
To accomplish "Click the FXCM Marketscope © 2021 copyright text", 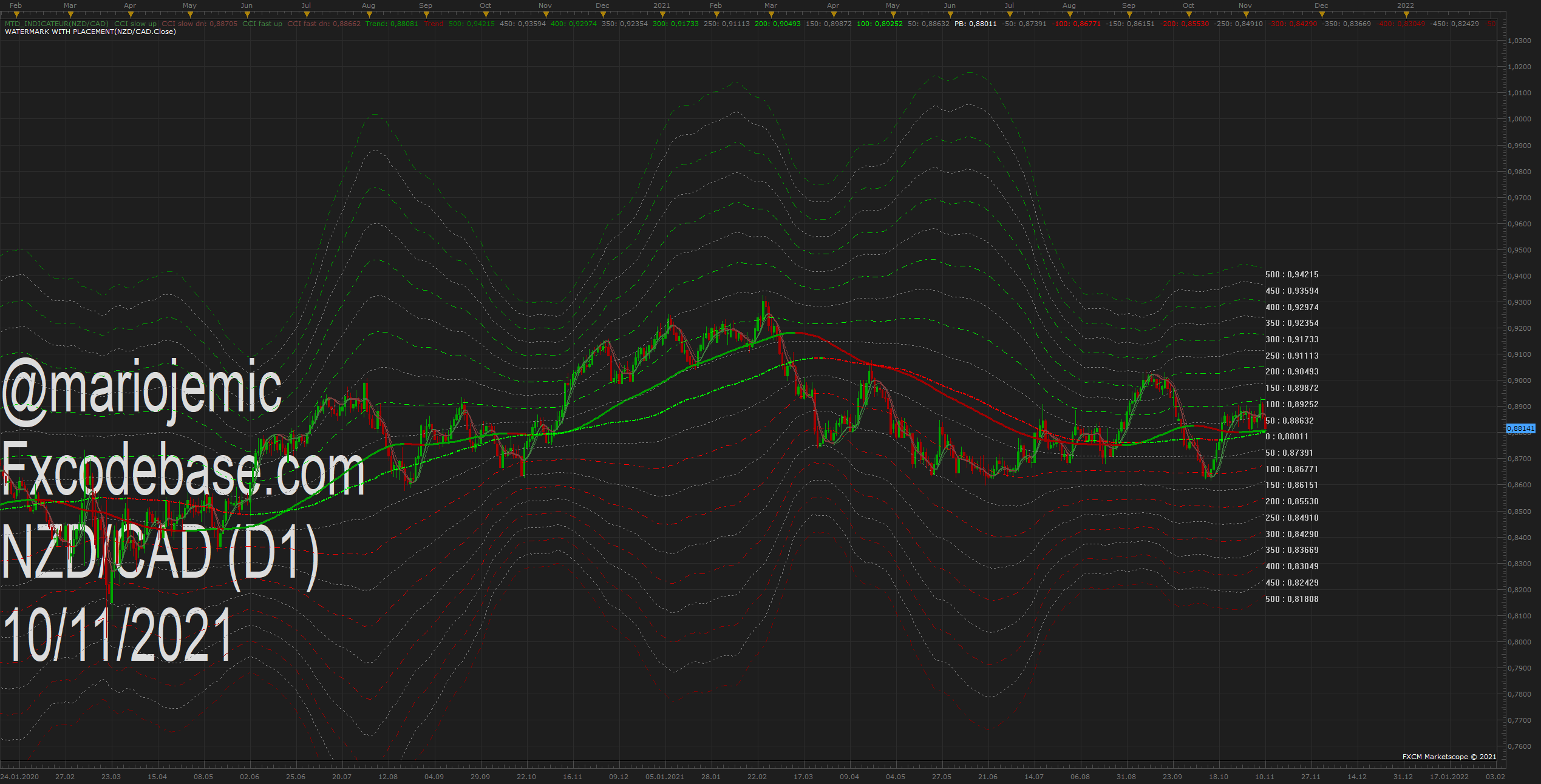I will coord(1449,757).
